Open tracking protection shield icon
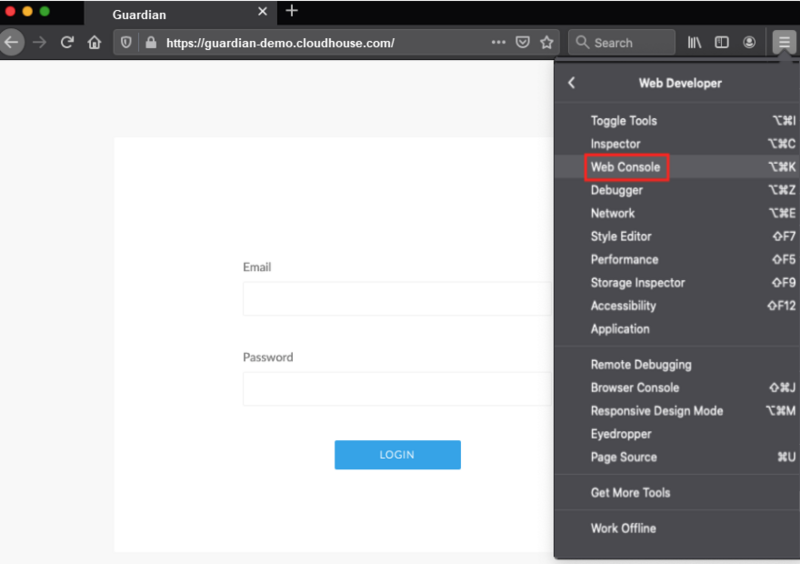The width and height of the screenshot is (800, 564). [127, 42]
